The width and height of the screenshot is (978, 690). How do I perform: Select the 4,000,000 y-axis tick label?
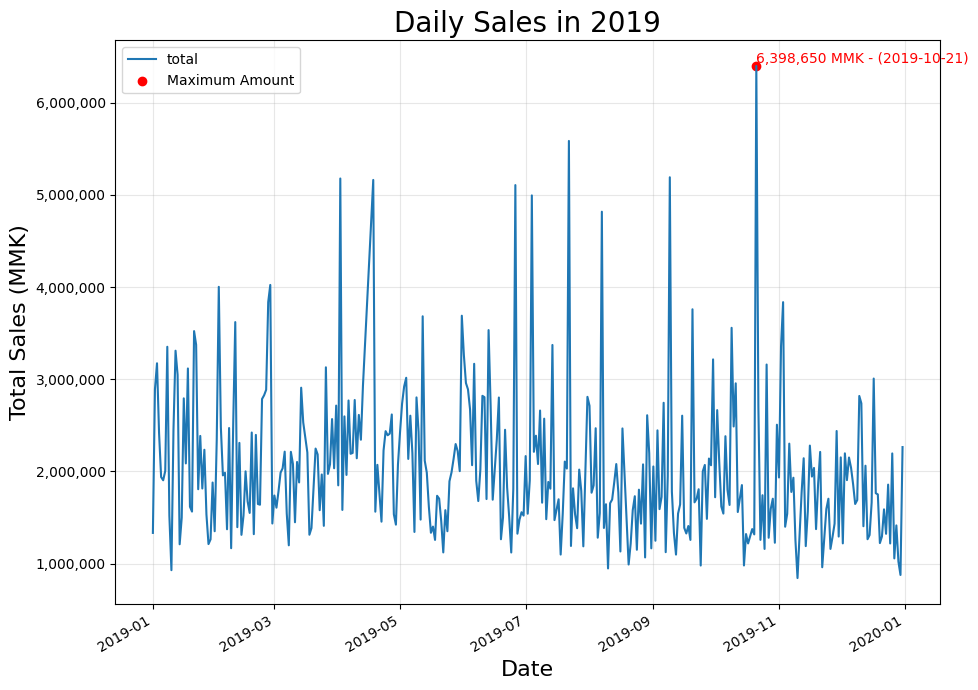71,288
